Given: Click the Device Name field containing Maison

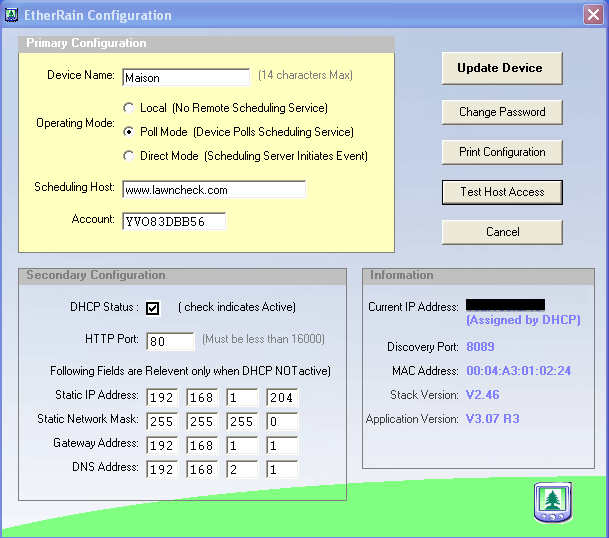Looking at the screenshot, I should pos(186,77).
